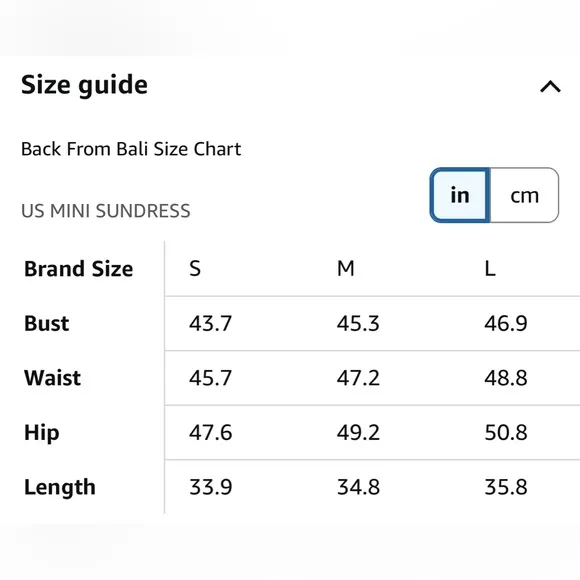Click the Size guide heading
The height and width of the screenshot is (580, 580).
84,85
